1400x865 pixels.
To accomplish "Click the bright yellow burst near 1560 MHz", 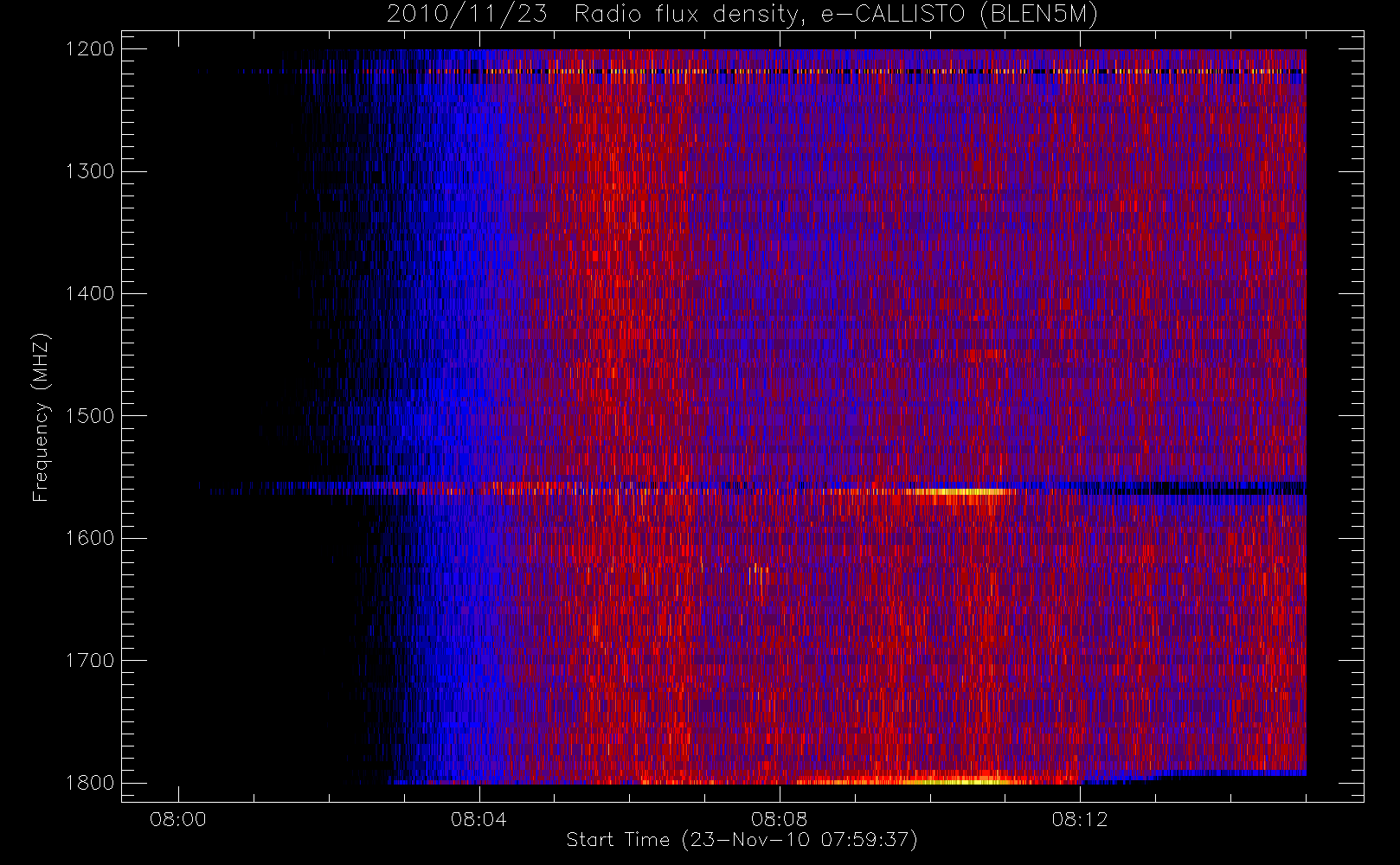I will click(x=960, y=491).
